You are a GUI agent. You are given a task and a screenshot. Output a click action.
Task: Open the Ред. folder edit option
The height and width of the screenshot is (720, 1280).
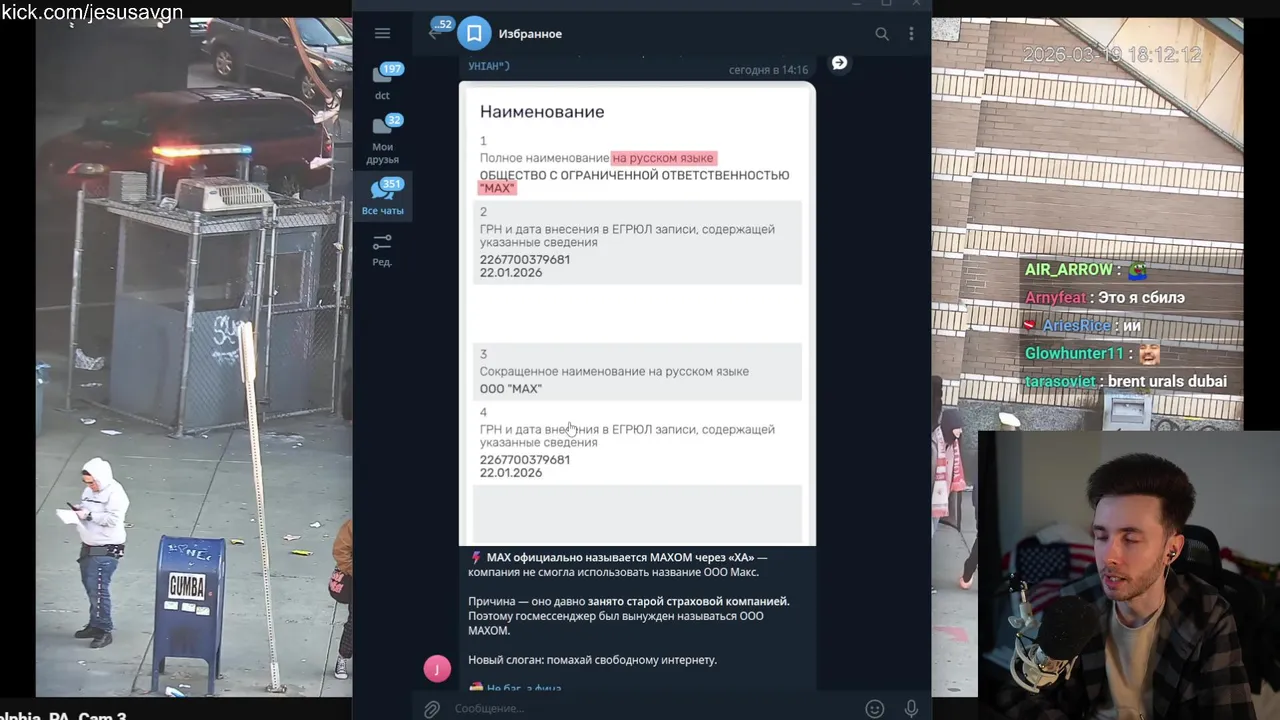(x=382, y=250)
